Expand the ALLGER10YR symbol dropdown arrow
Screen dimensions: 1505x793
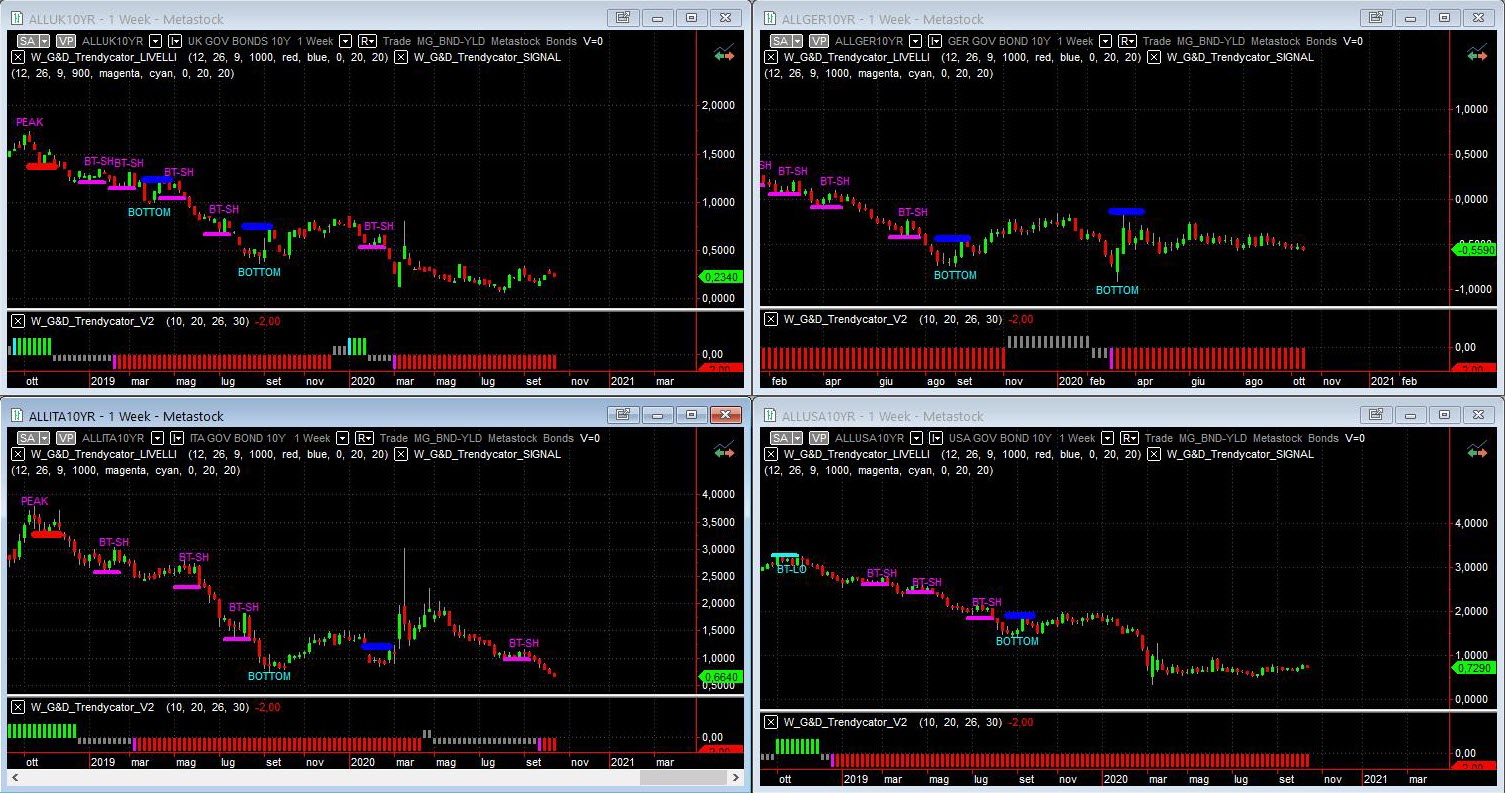click(x=917, y=41)
